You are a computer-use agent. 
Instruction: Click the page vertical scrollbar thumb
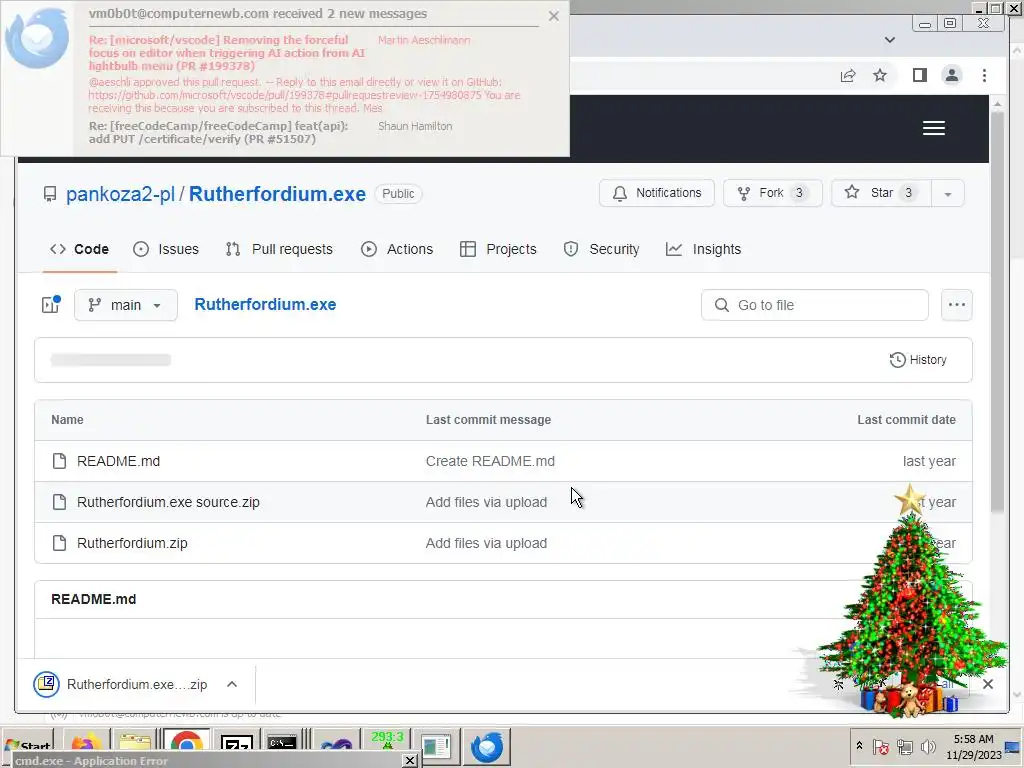997,312
